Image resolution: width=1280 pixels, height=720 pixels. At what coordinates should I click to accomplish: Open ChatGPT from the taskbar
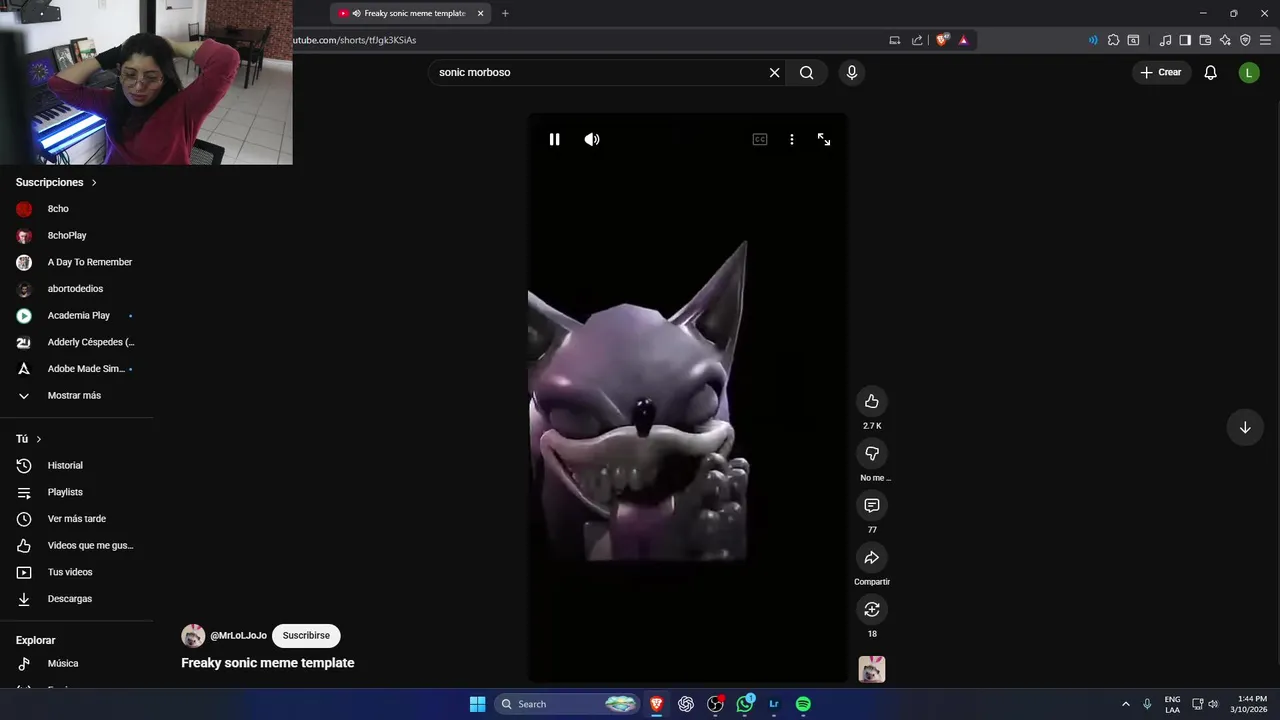point(686,704)
